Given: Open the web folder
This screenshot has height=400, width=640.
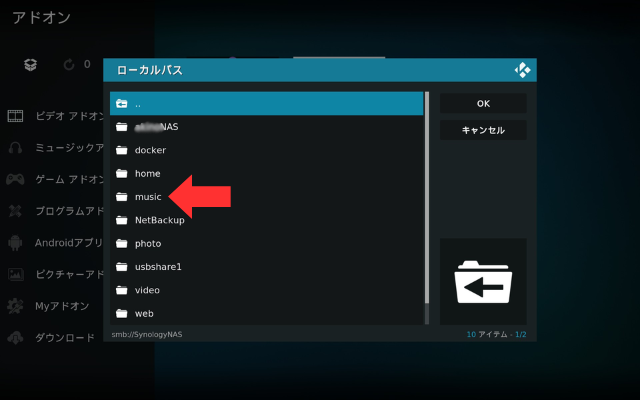Looking at the screenshot, I should (144, 314).
